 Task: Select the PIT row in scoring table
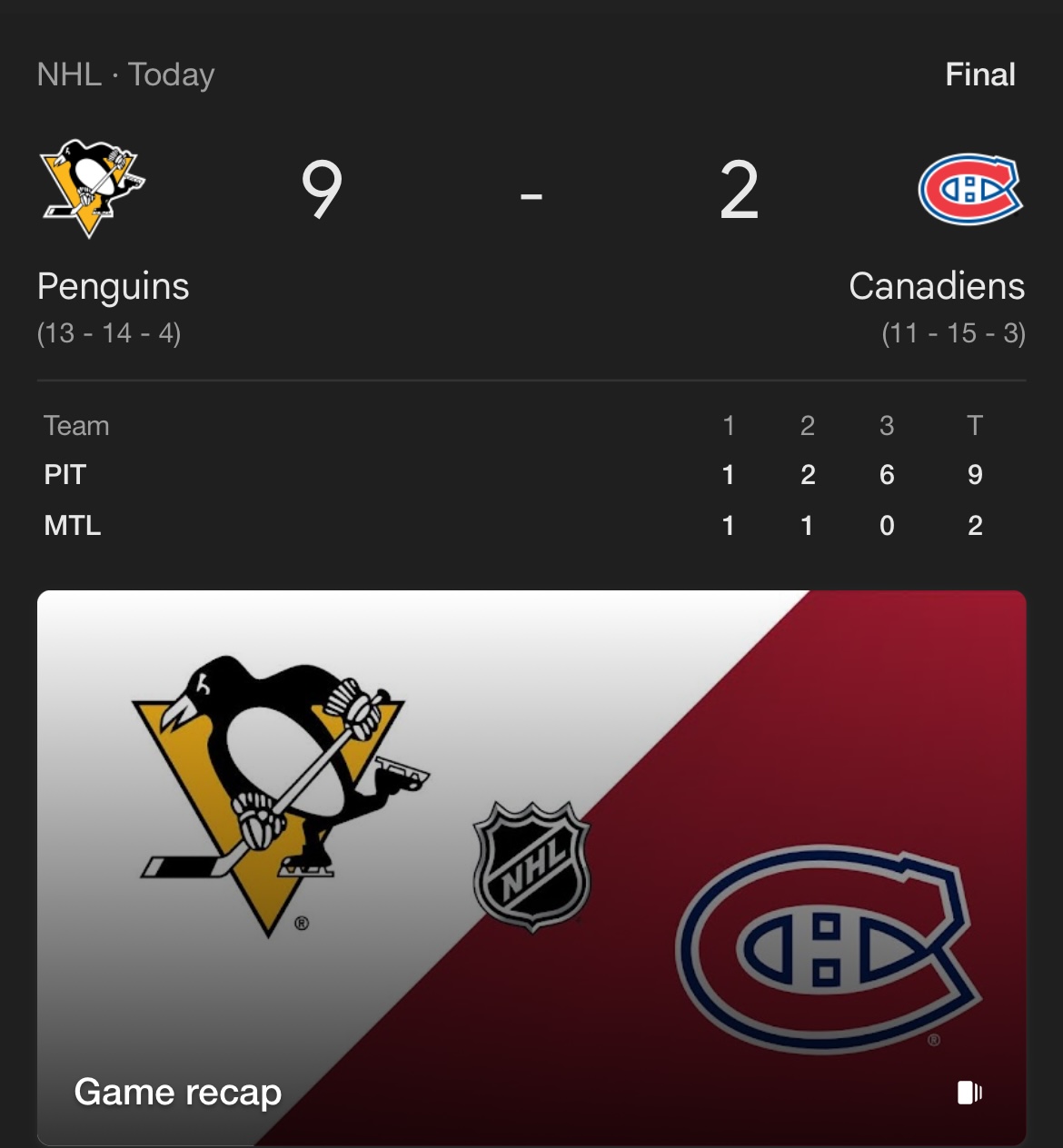point(531,475)
